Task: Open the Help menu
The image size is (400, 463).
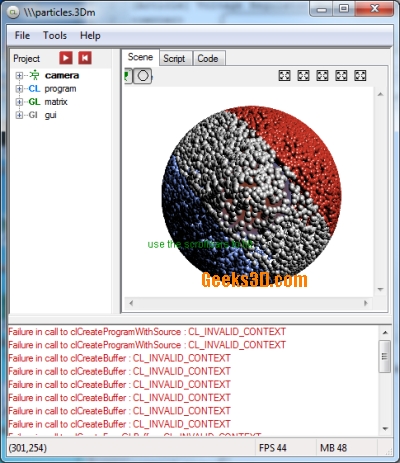Action: [x=90, y=35]
